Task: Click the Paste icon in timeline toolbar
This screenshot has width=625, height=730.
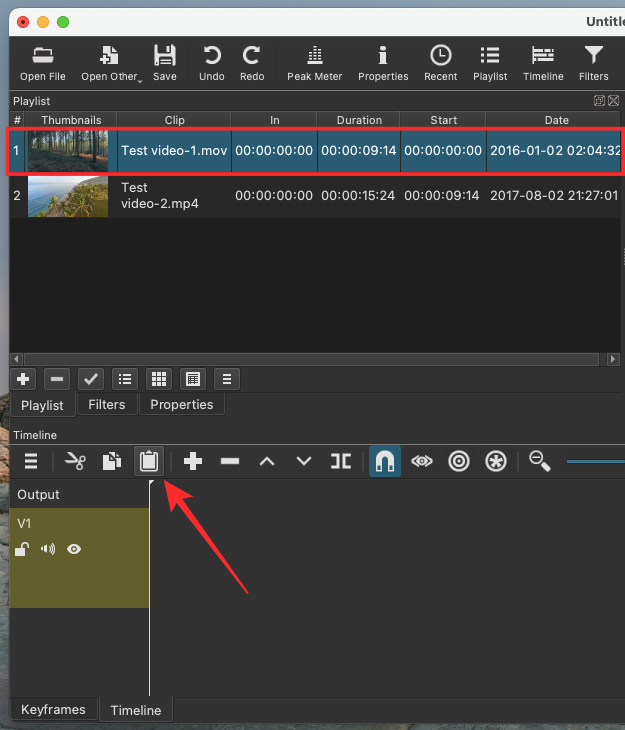Action: coord(149,461)
